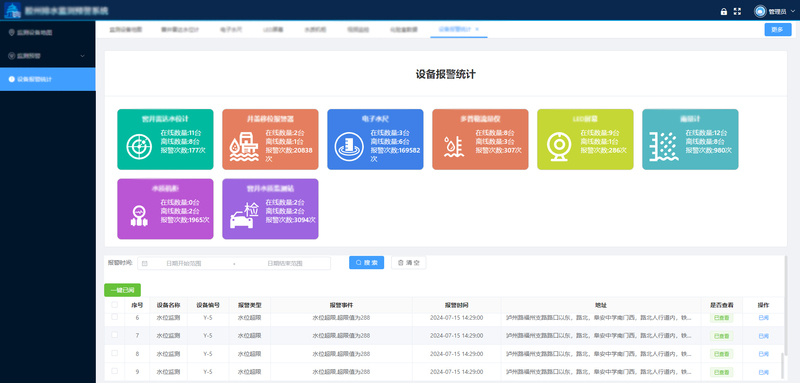Click the icon beside 设备报警统计 in sidebar

(x=11, y=79)
